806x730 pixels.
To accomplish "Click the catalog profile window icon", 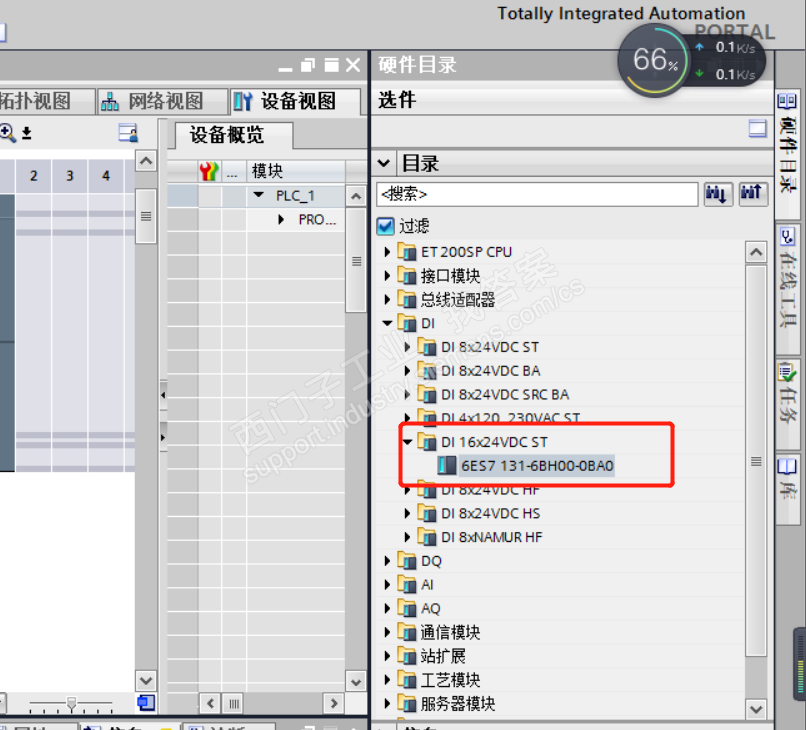I will [x=757, y=129].
